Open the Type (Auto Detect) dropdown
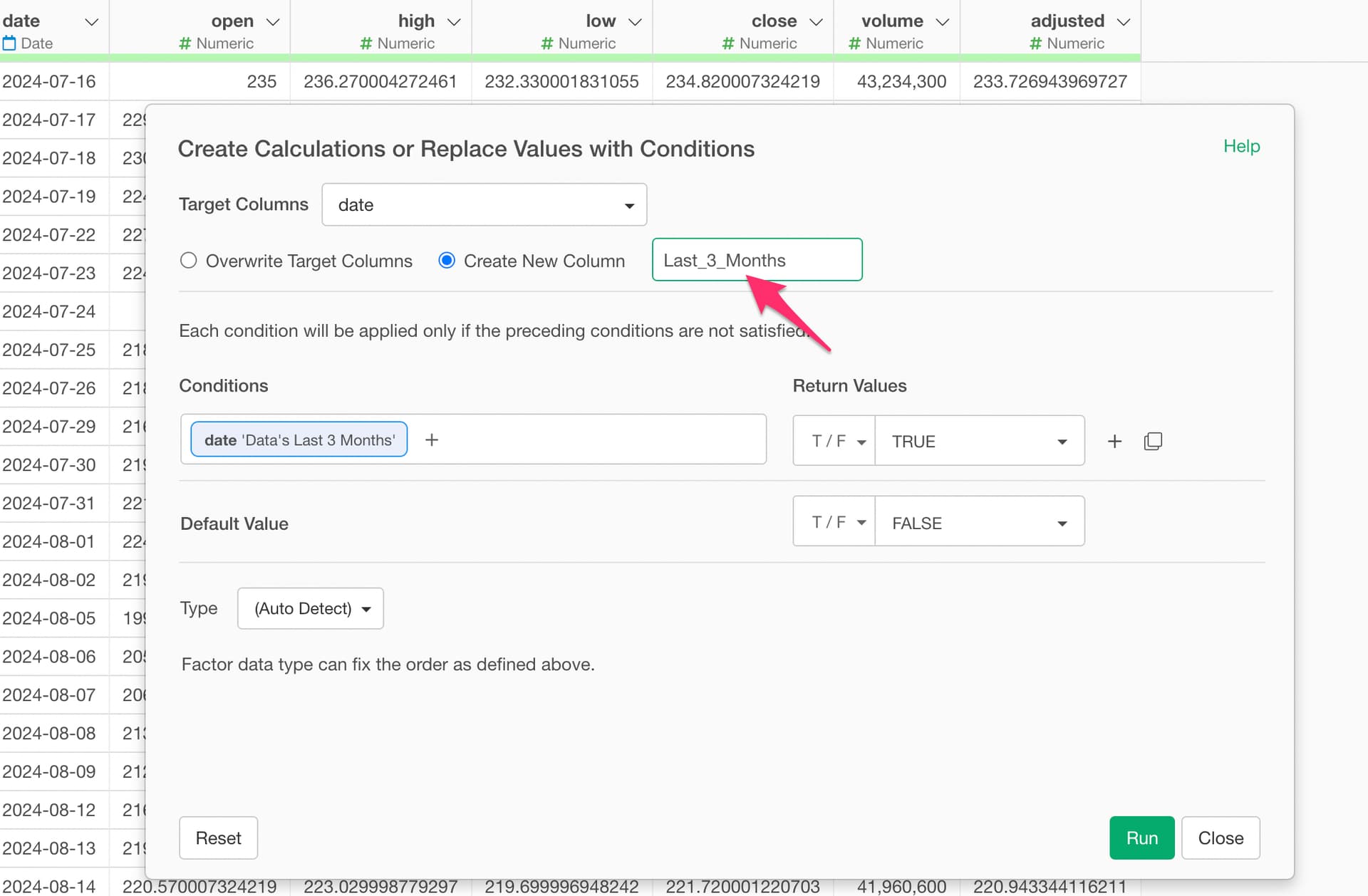Image resolution: width=1368 pixels, height=896 pixels. point(311,608)
